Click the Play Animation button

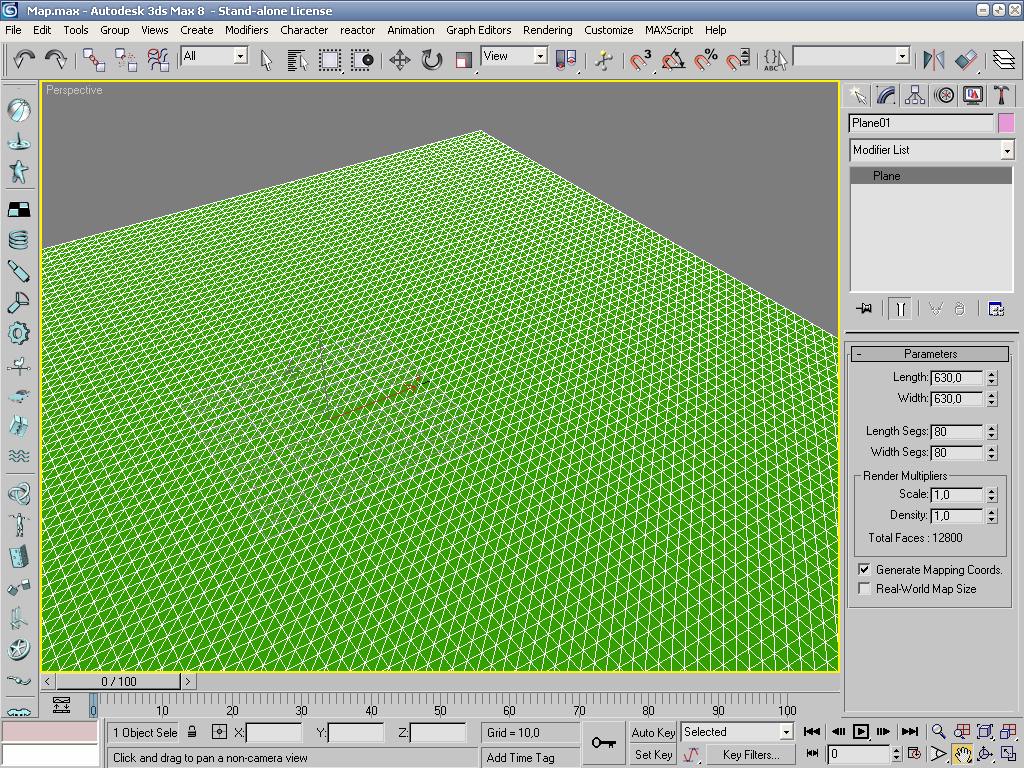tap(861, 731)
